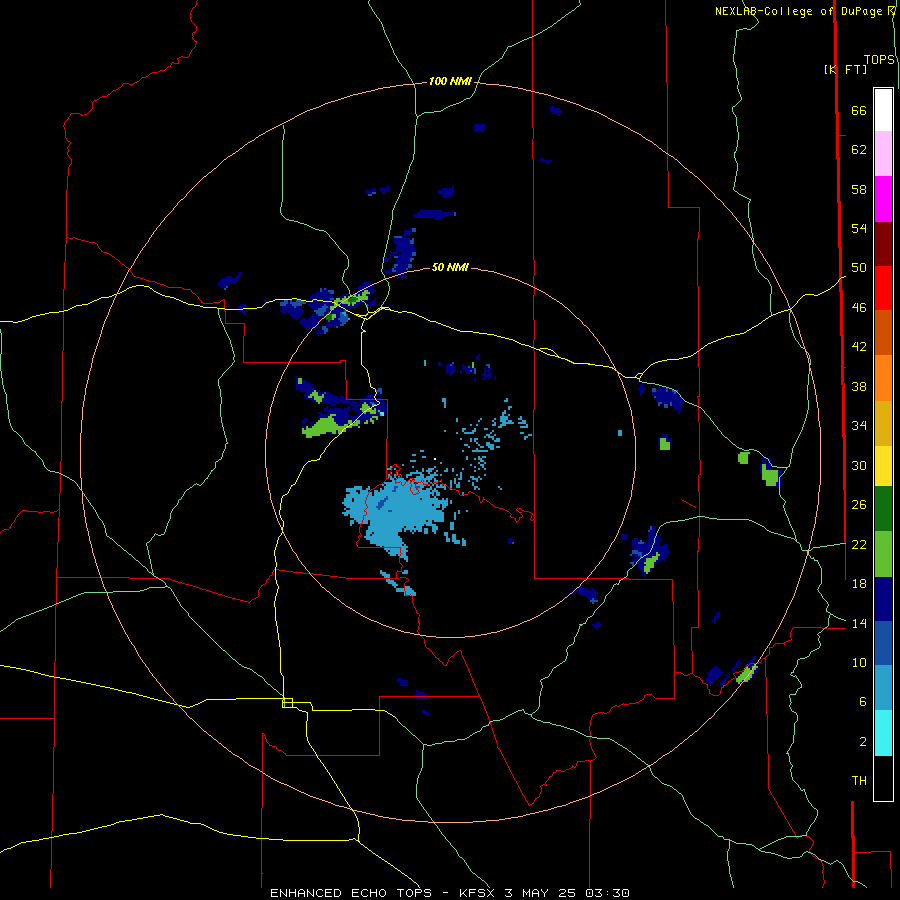Select the light green legend swatch

pyautogui.click(x=883, y=554)
